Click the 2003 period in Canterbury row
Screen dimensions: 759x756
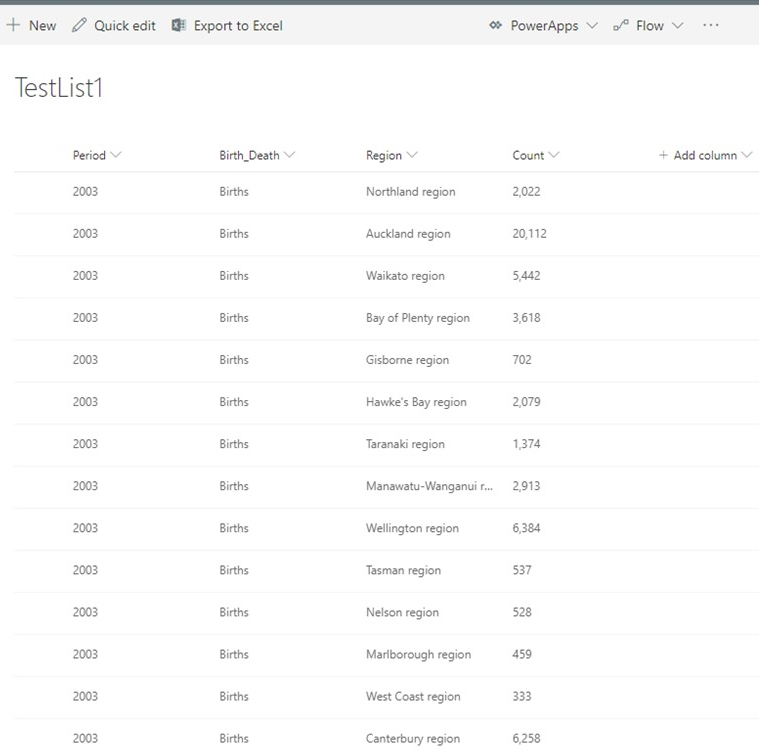click(85, 739)
